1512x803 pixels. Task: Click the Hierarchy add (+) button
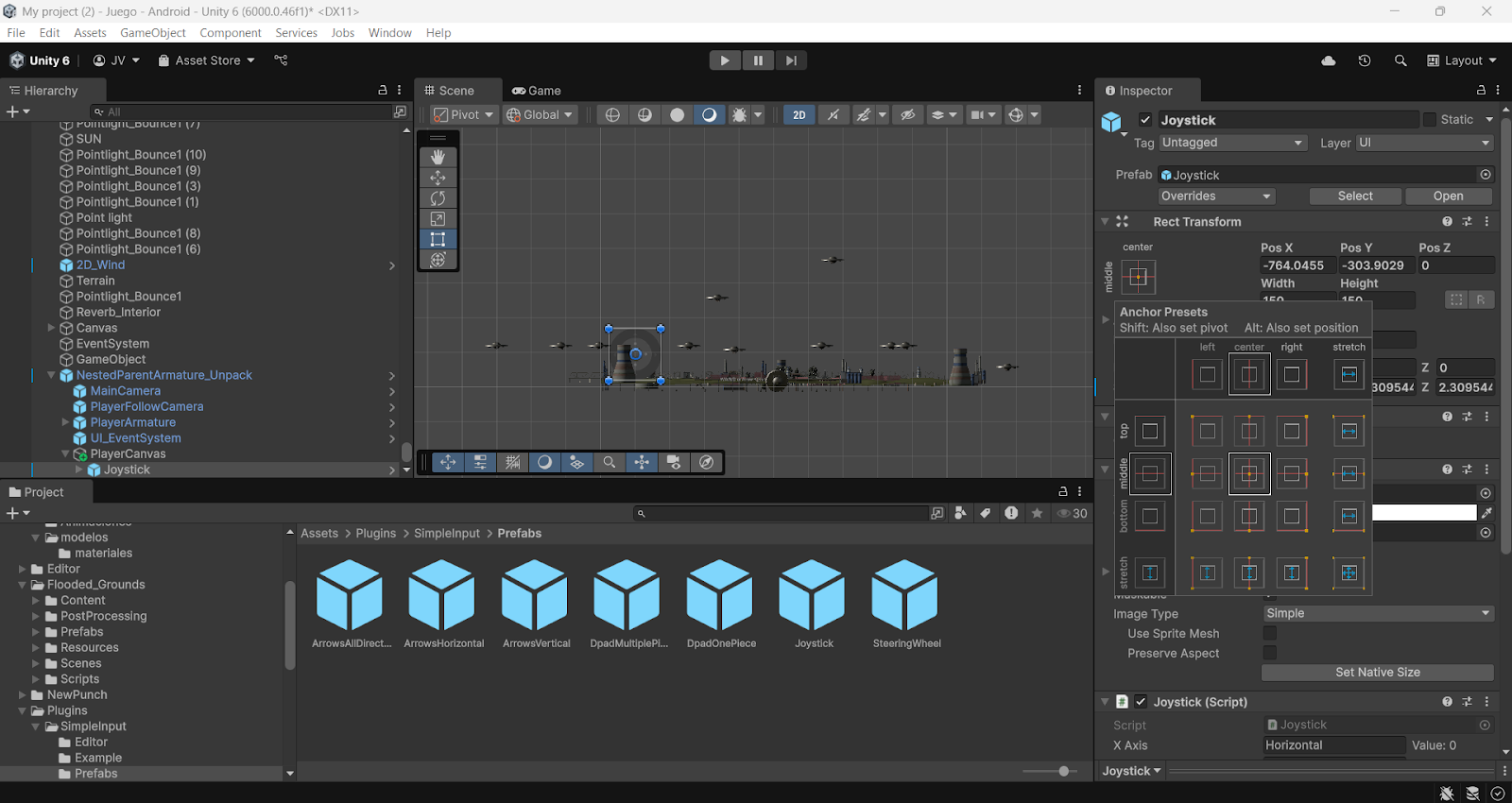coord(17,111)
